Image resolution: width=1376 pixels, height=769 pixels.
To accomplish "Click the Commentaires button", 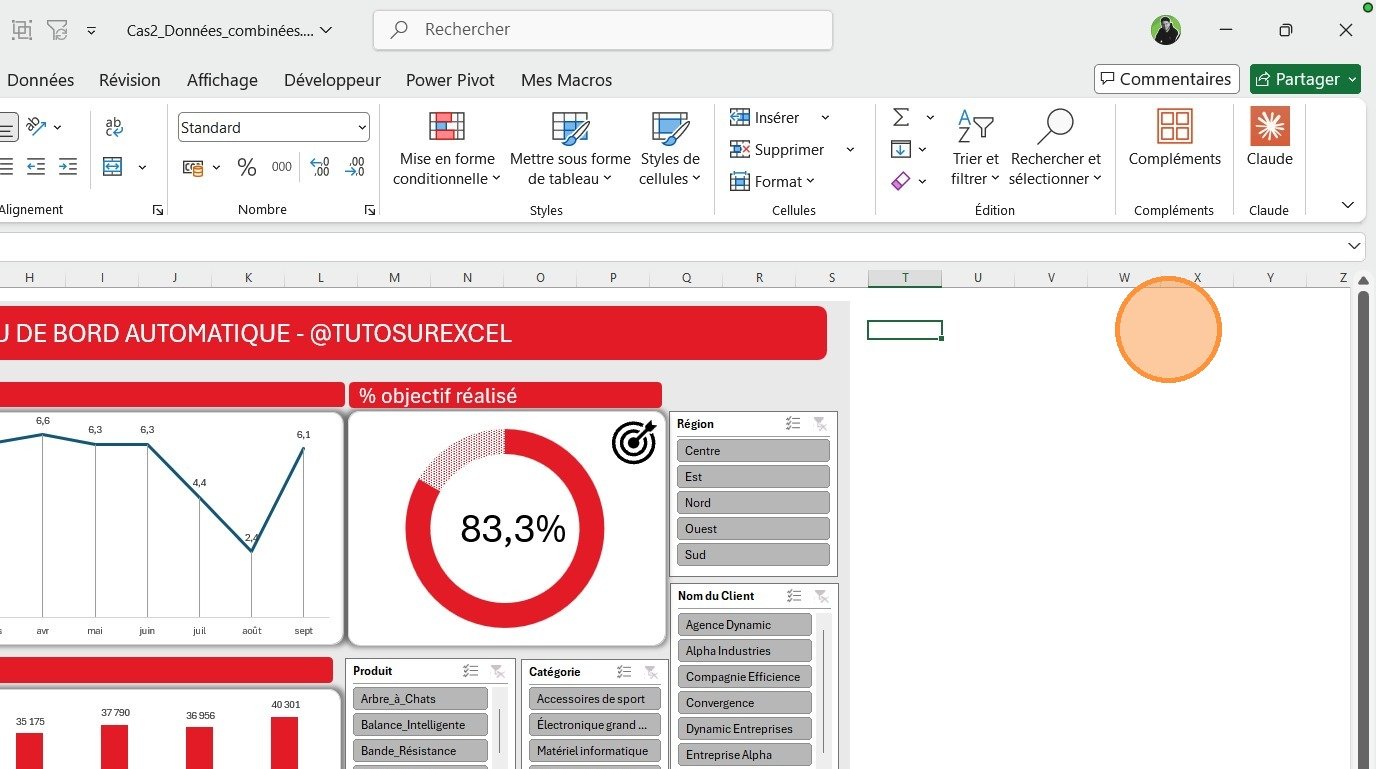I will coord(1167,79).
